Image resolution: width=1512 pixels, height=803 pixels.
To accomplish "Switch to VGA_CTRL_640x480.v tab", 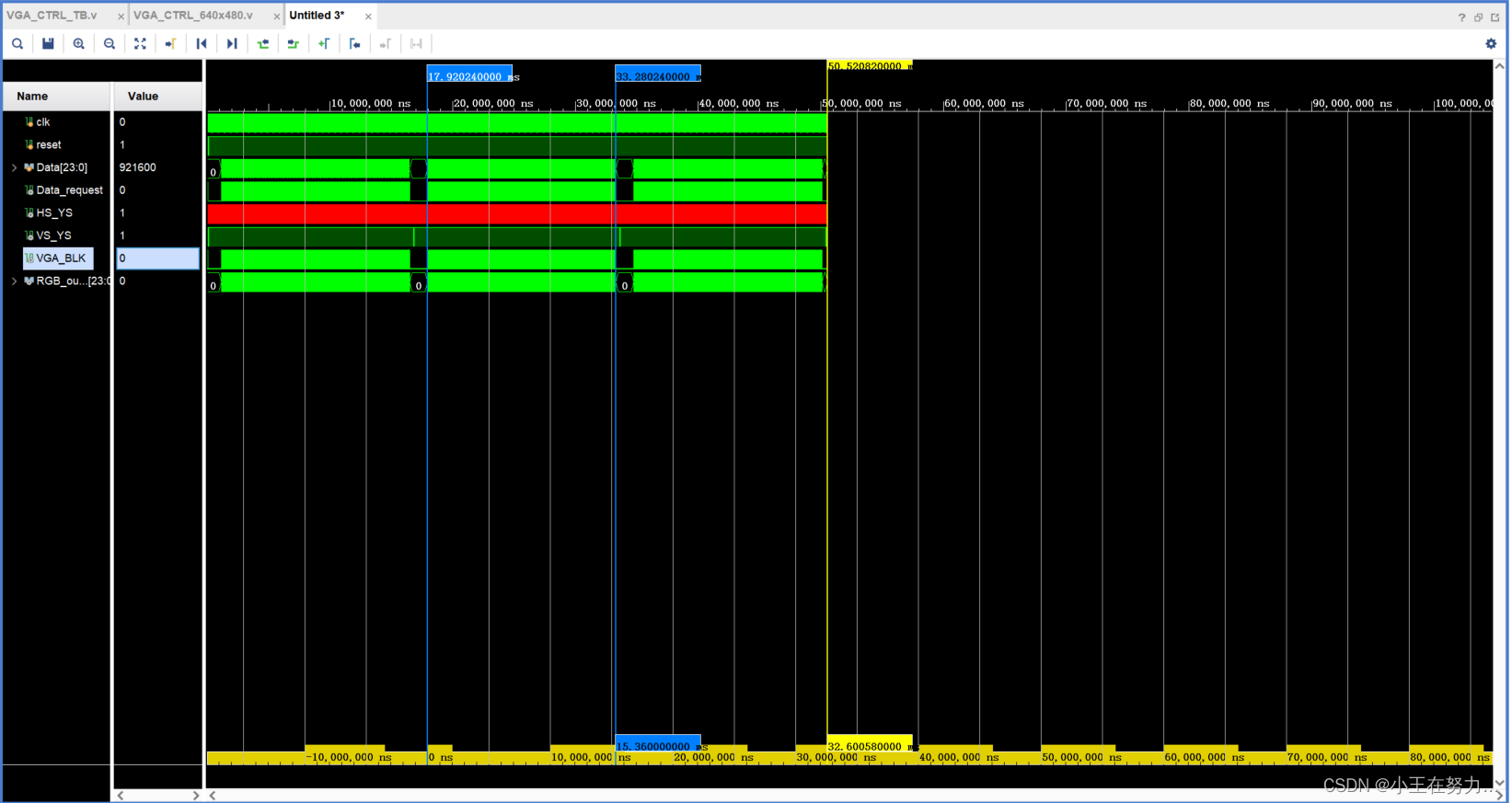I will (193, 16).
